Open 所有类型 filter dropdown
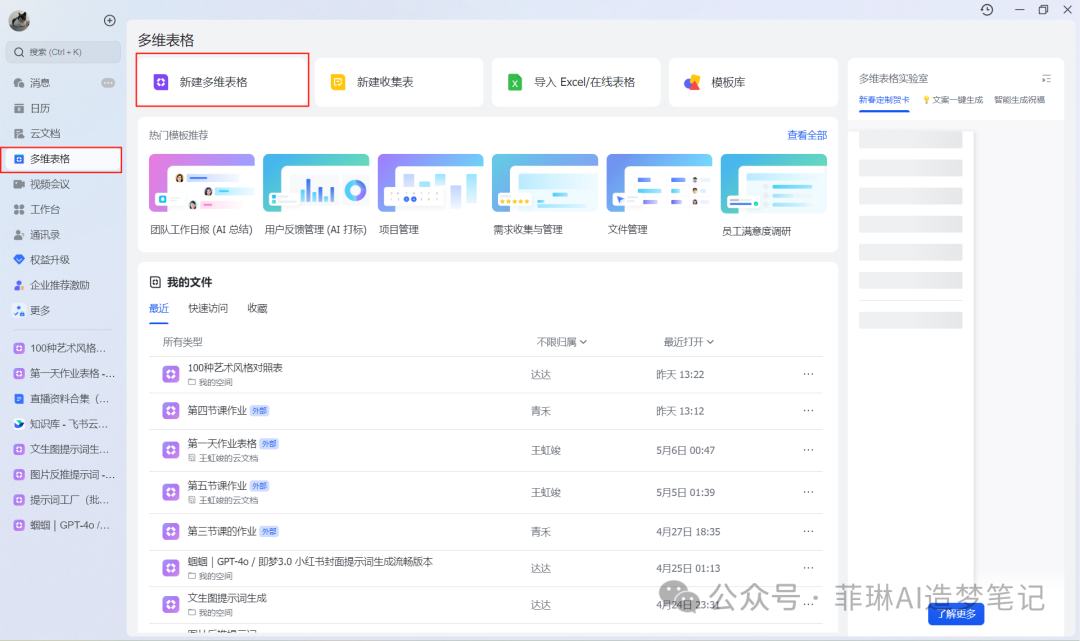The width and height of the screenshot is (1080, 641). pyautogui.click(x=183, y=342)
